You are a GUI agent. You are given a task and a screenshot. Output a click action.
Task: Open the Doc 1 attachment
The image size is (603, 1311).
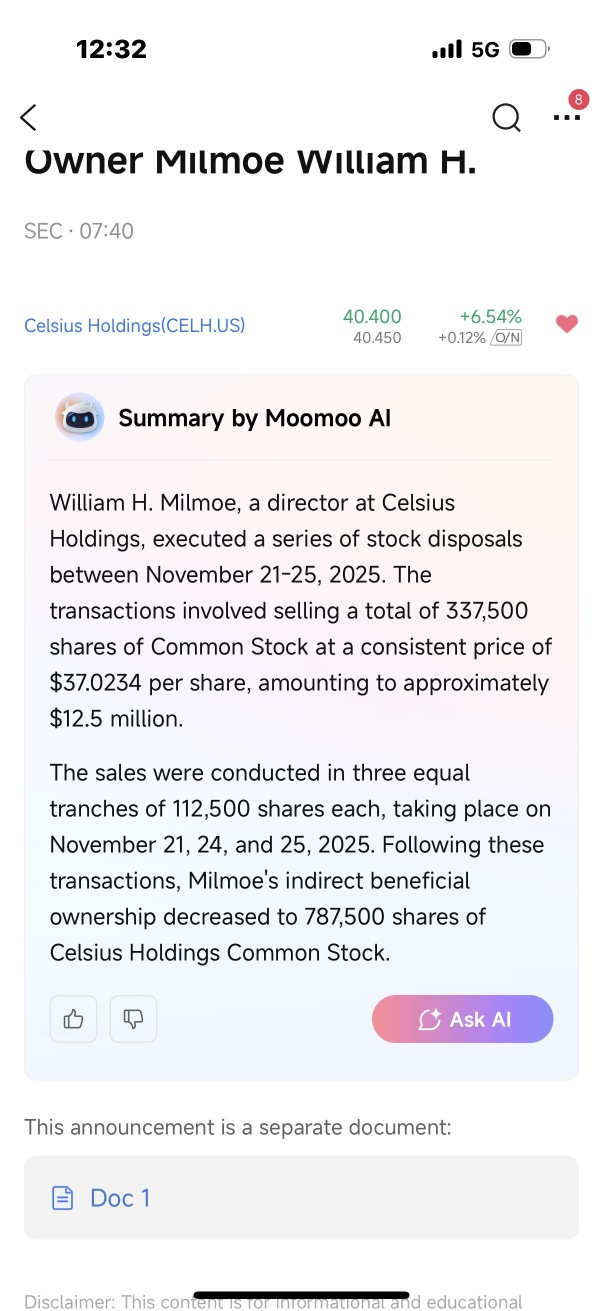301,1198
